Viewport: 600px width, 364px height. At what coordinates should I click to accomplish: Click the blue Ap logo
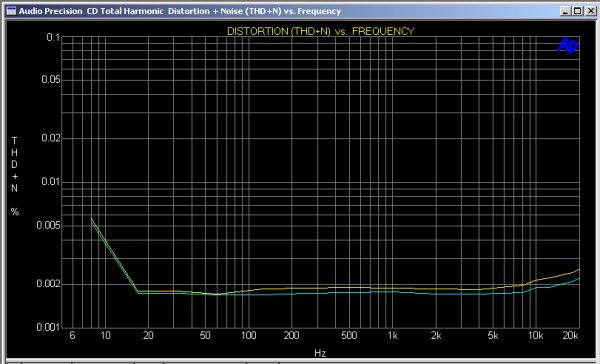tap(568, 46)
